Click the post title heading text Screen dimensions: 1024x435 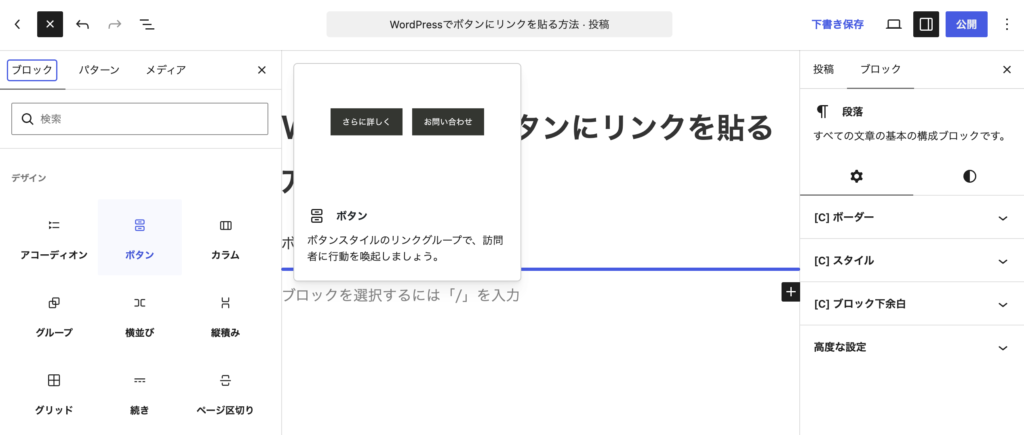(x=647, y=129)
